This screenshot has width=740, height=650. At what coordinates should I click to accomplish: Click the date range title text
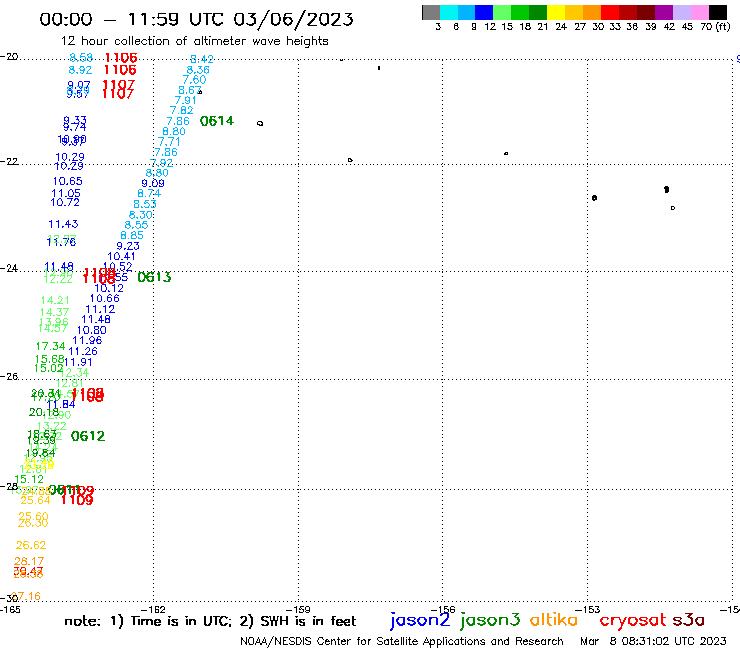pyautogui.click(x=196, y=19)
